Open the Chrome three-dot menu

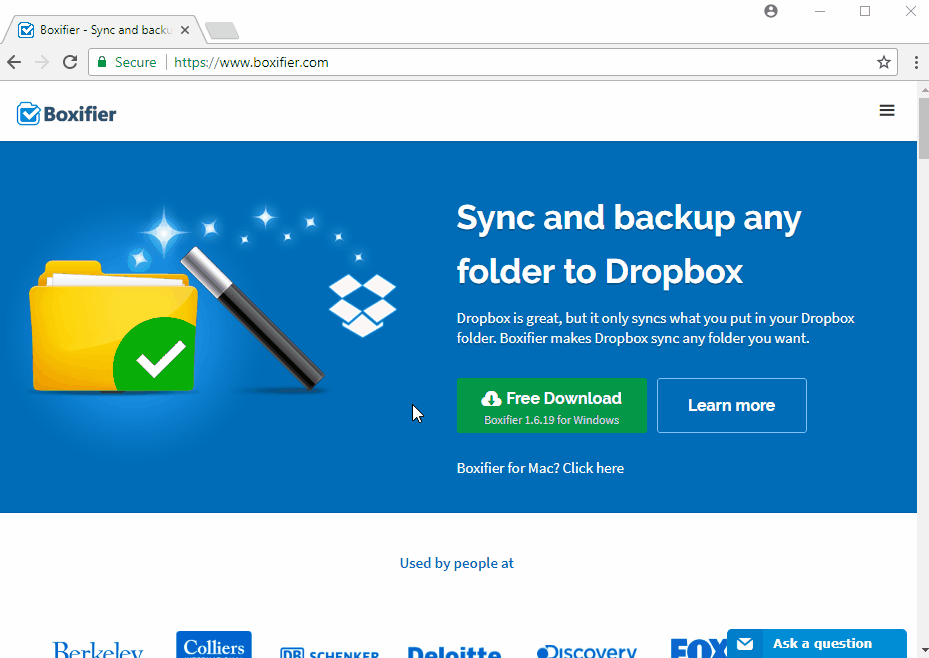point(916,62)
